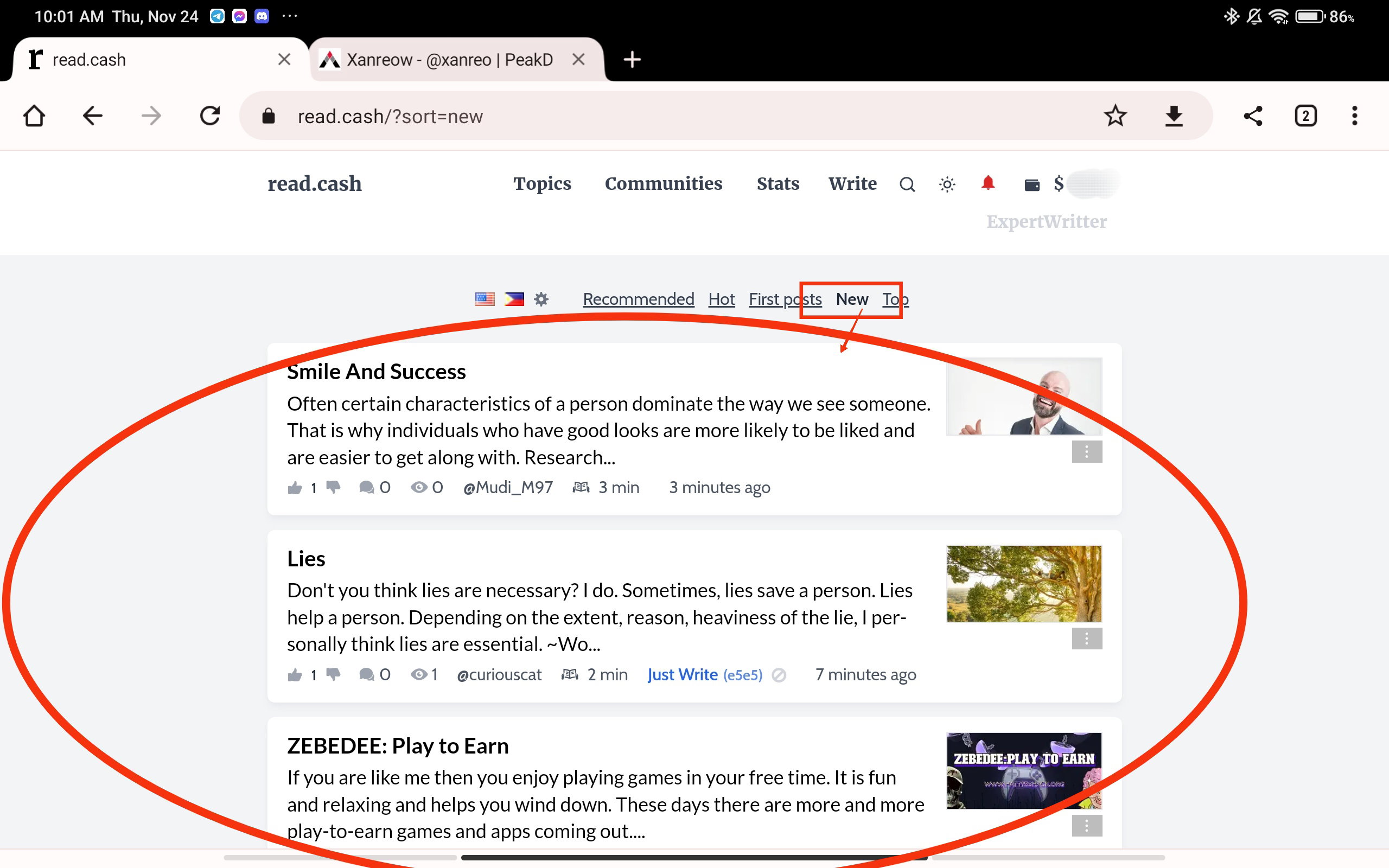The height and width of the screenshot is (868, 1389).
Task: Expand options menu on Smile And Success
Action: coord(1087,452)
